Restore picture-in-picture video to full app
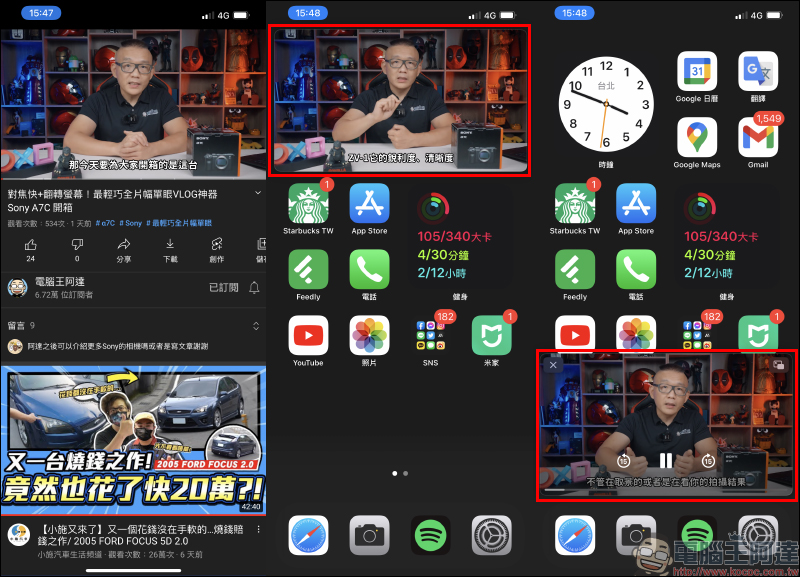This screenshot has height=577, width=800. point(779,364)
